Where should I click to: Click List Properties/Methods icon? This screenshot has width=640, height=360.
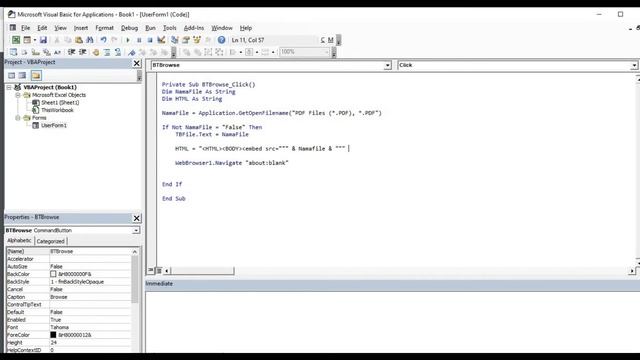(x=13, y=52)
